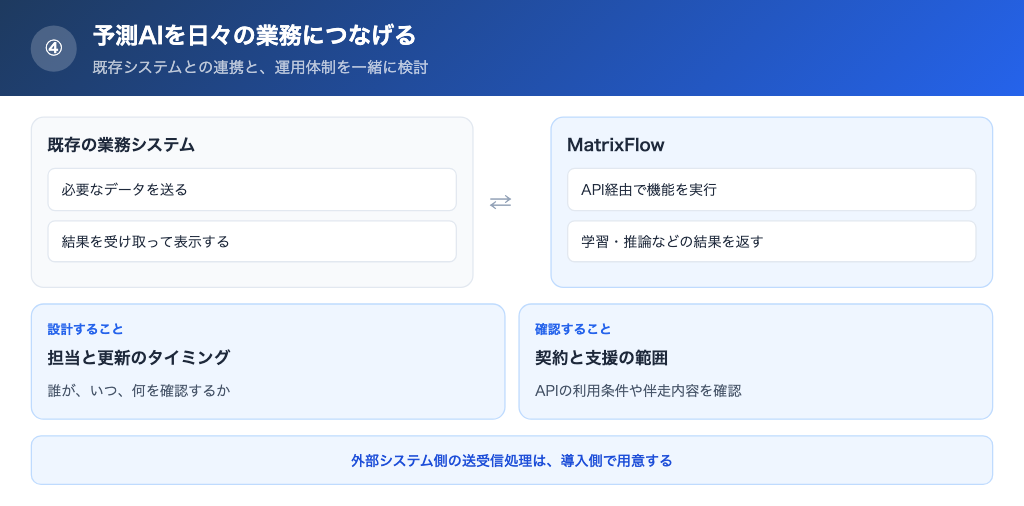This screenshot has width=1024, height=506.
Task: Click the 担当と更新のタイミング heading
Action: coord(139,358)
